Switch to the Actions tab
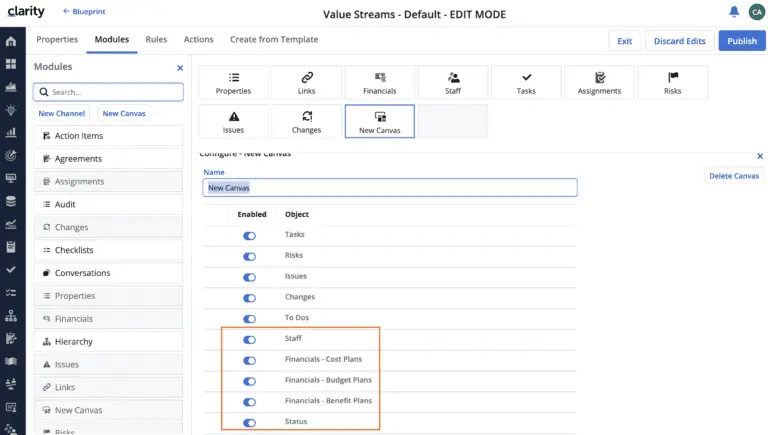Image resolution: width=768 pixels, height=435 pixels. 198,40
